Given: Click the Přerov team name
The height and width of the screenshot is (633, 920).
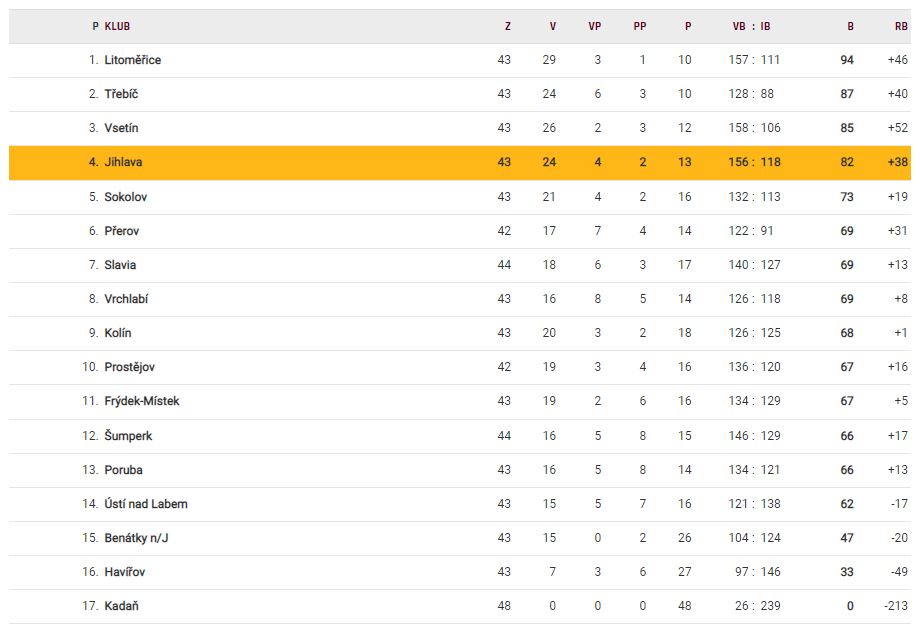Looking at the screenshot, I should [122, 231].
